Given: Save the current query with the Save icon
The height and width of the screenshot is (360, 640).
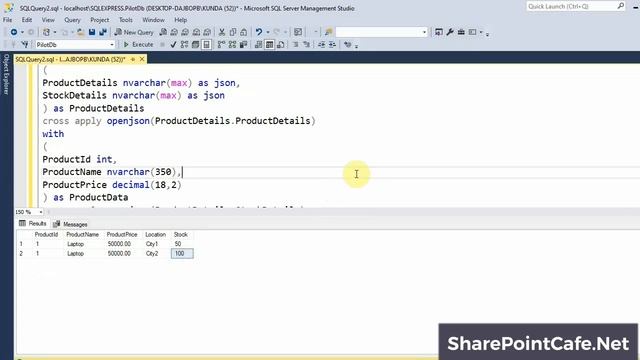Looking at the screenshot, I should (92, 32).
